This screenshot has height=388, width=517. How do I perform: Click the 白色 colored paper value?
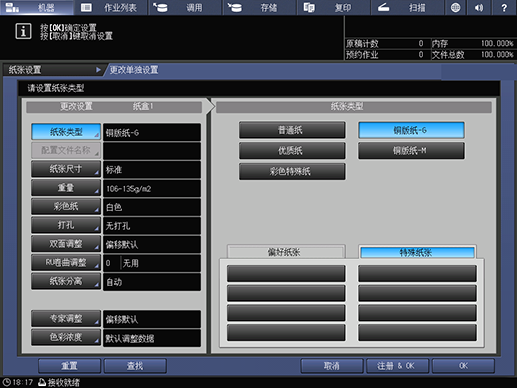[152, 207]
